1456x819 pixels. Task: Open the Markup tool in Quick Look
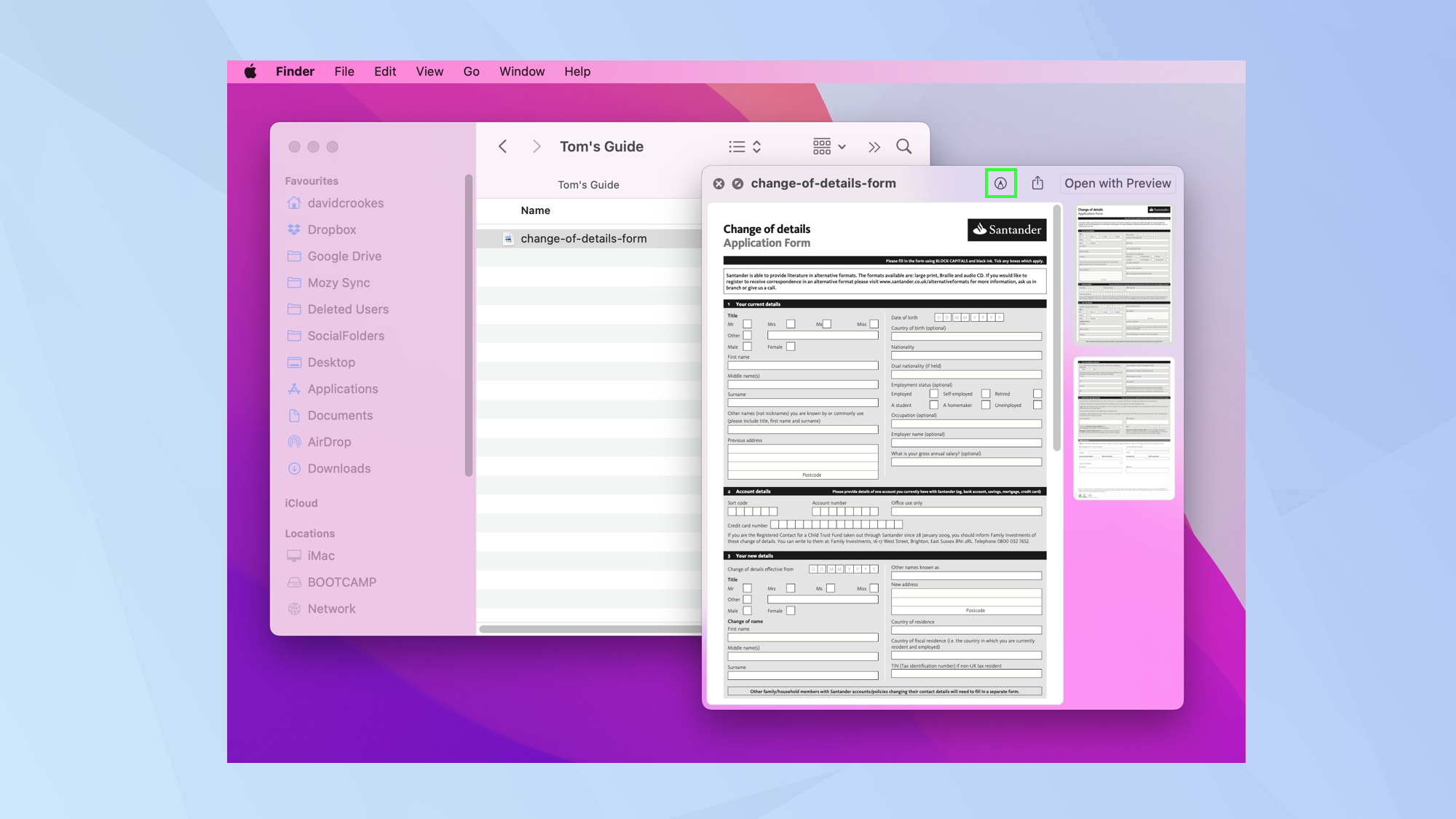point(1001,183)
